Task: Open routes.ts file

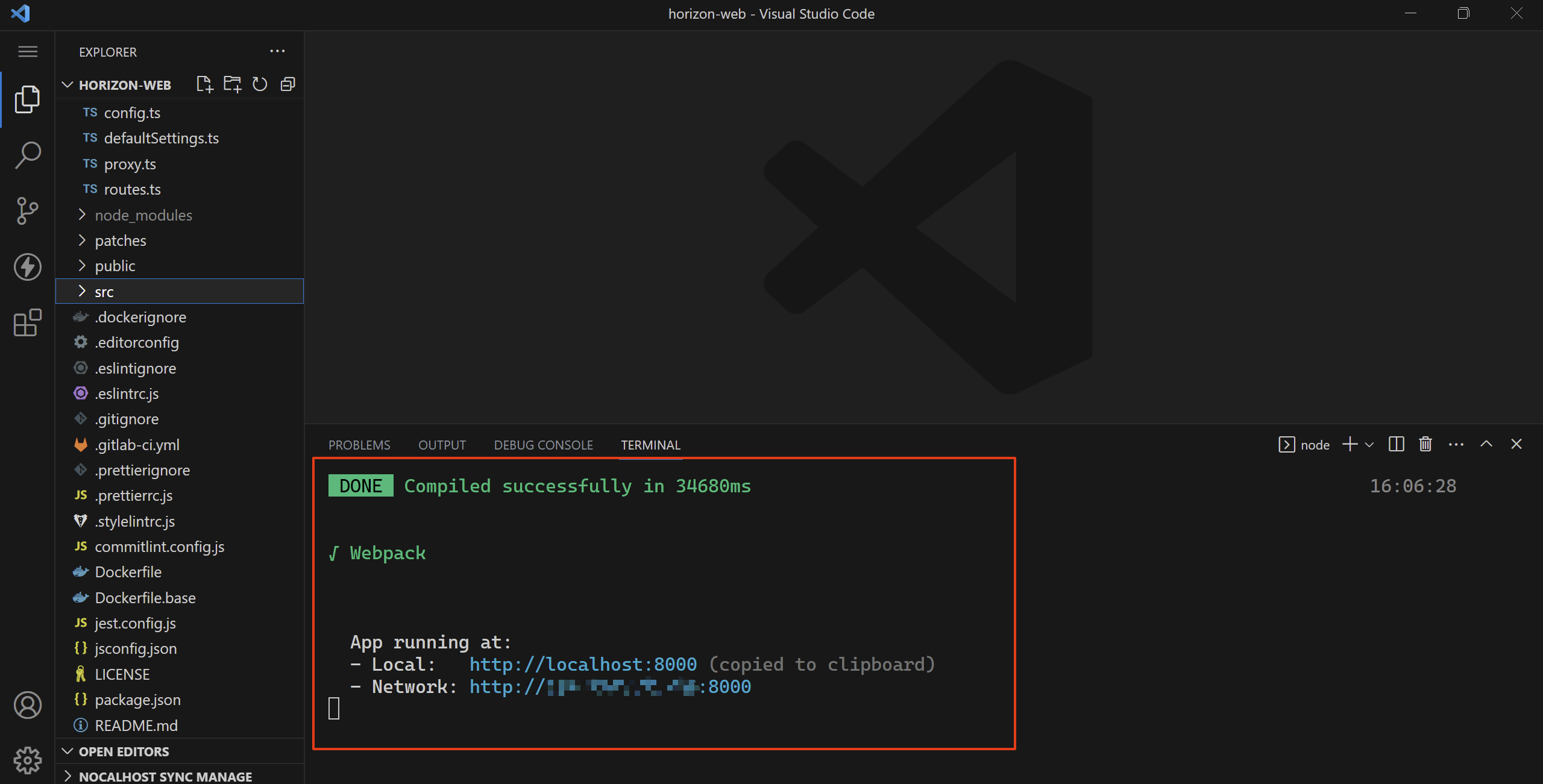Action: (180, 189)
